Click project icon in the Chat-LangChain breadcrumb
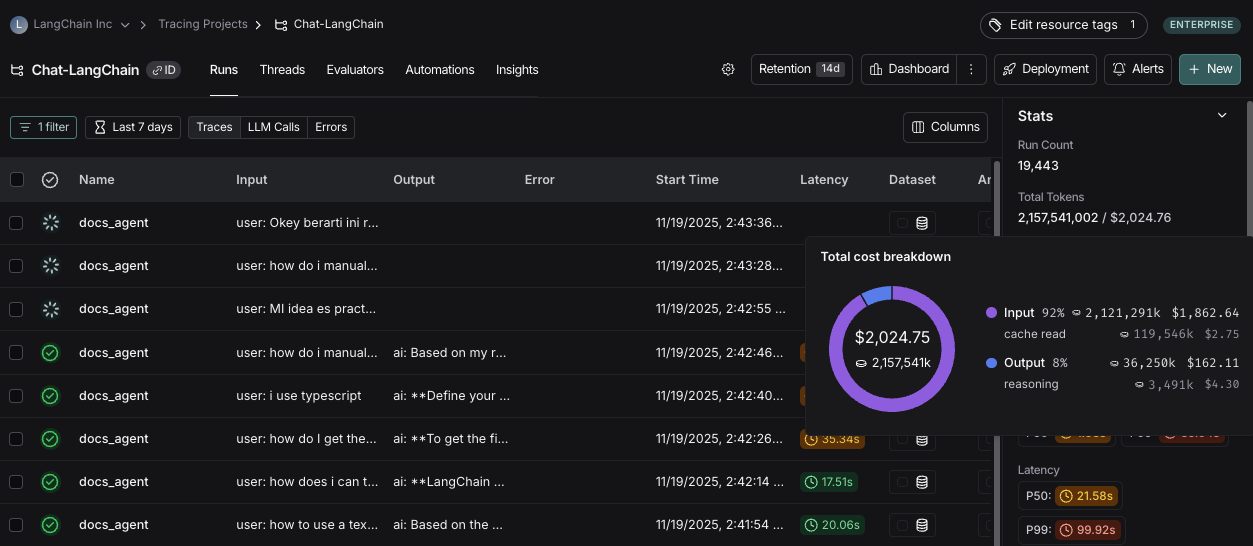Image resolution: width=1253 pixels, height=546 pixels. coord(280,24)
